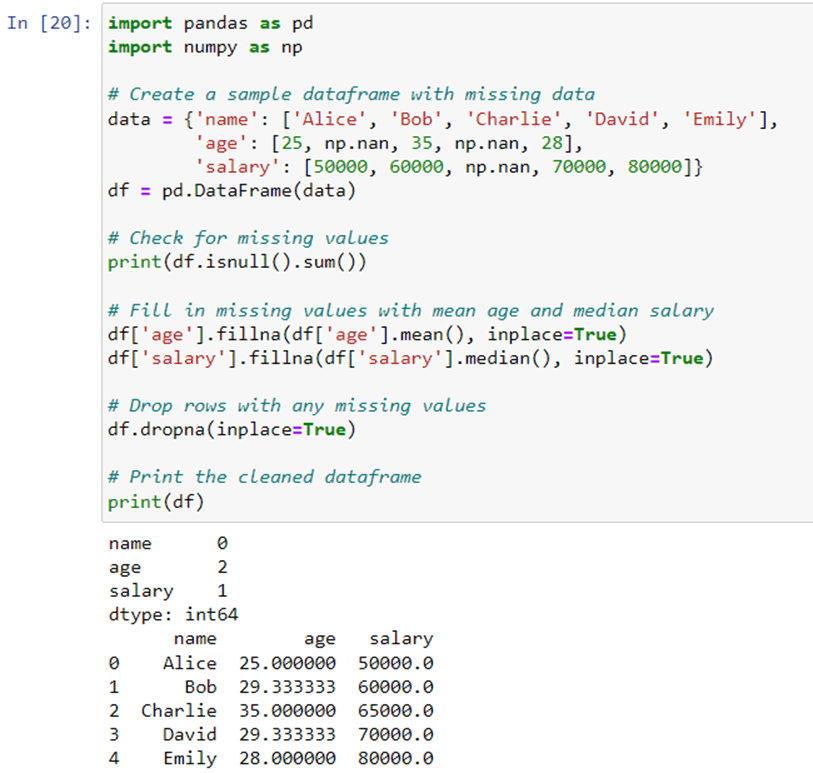Click the In [20]: cell prompt
Image resolution: width=813 pixels, height=773 pixels.
tap(49, 23)
